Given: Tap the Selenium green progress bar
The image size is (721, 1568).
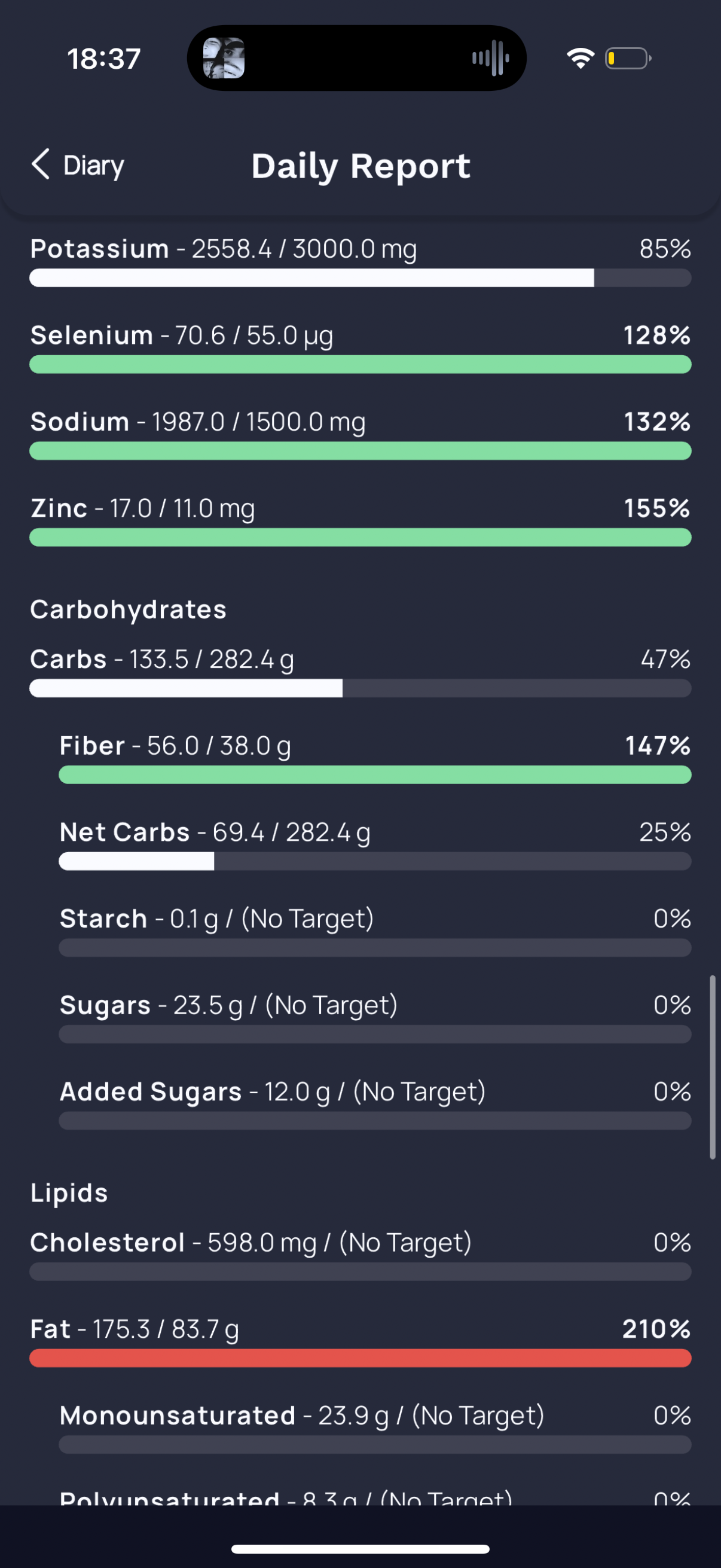Looking at the screenshot, I should tap(360, 365).
